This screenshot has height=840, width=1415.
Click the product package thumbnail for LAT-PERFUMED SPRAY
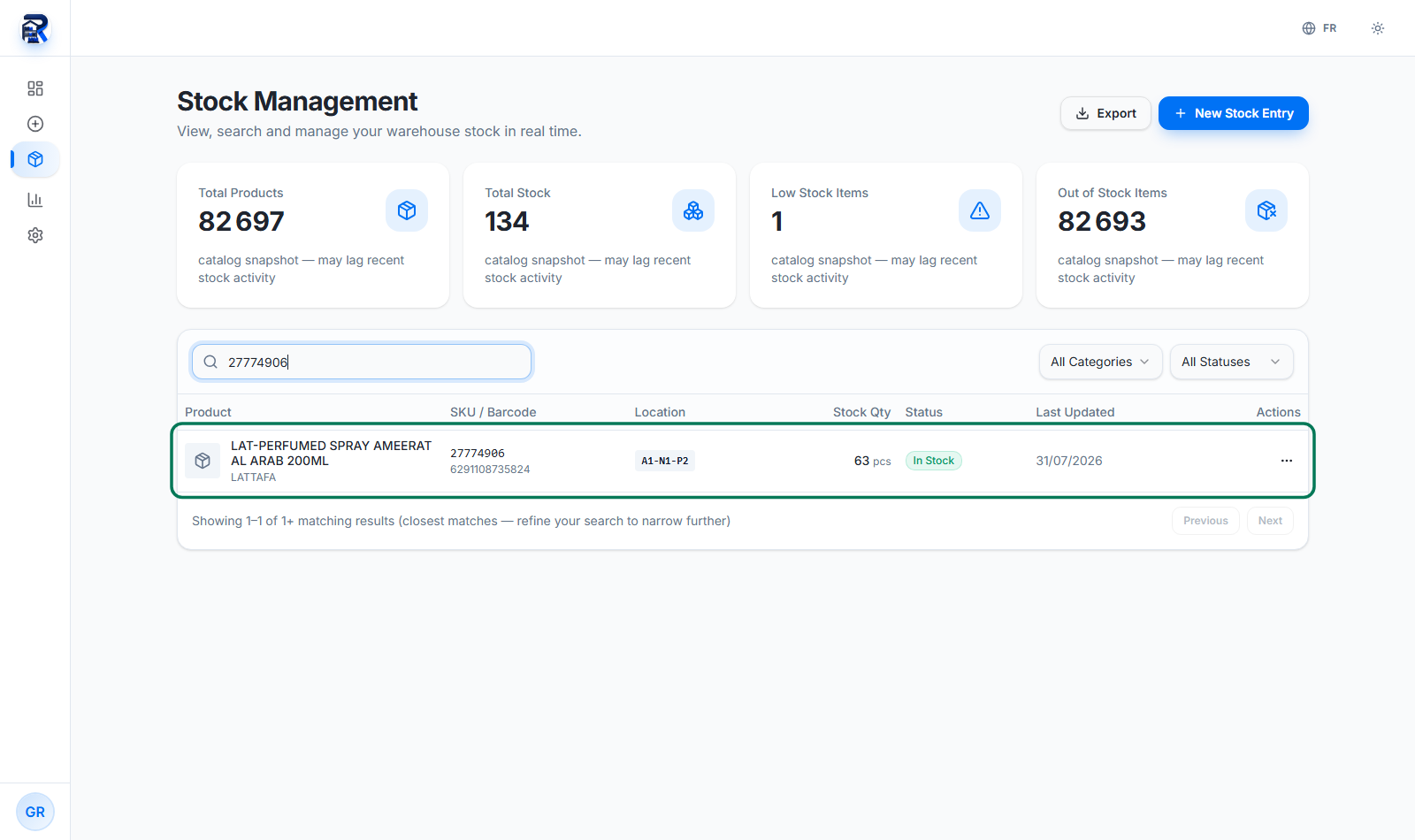203,461
